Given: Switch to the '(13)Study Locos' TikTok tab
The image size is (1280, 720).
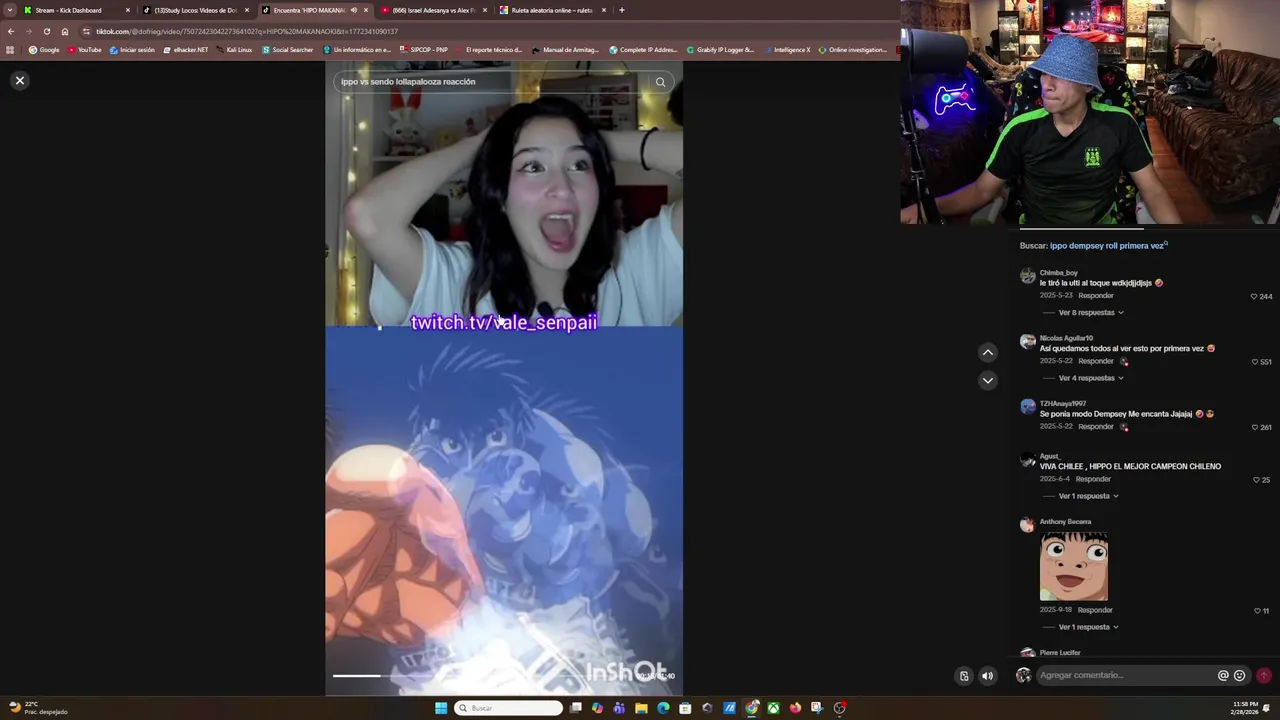Looking at the screenshot, I should click(x=195, y=10).
